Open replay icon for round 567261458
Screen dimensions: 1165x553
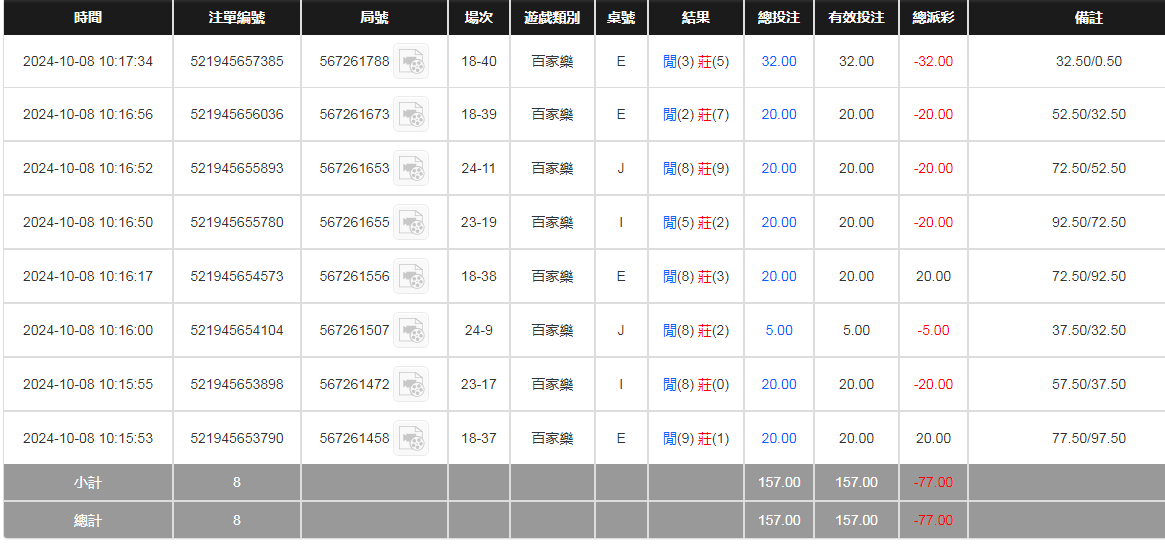(x=410, y=439)
